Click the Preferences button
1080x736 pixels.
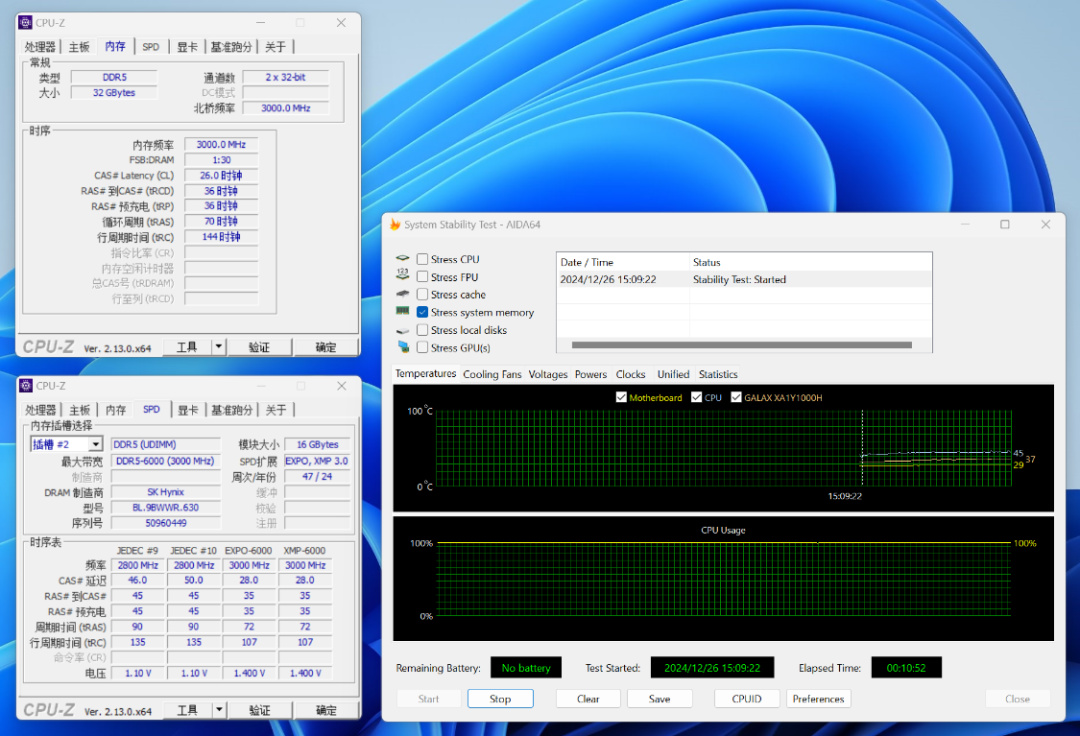tap(818, 699)
